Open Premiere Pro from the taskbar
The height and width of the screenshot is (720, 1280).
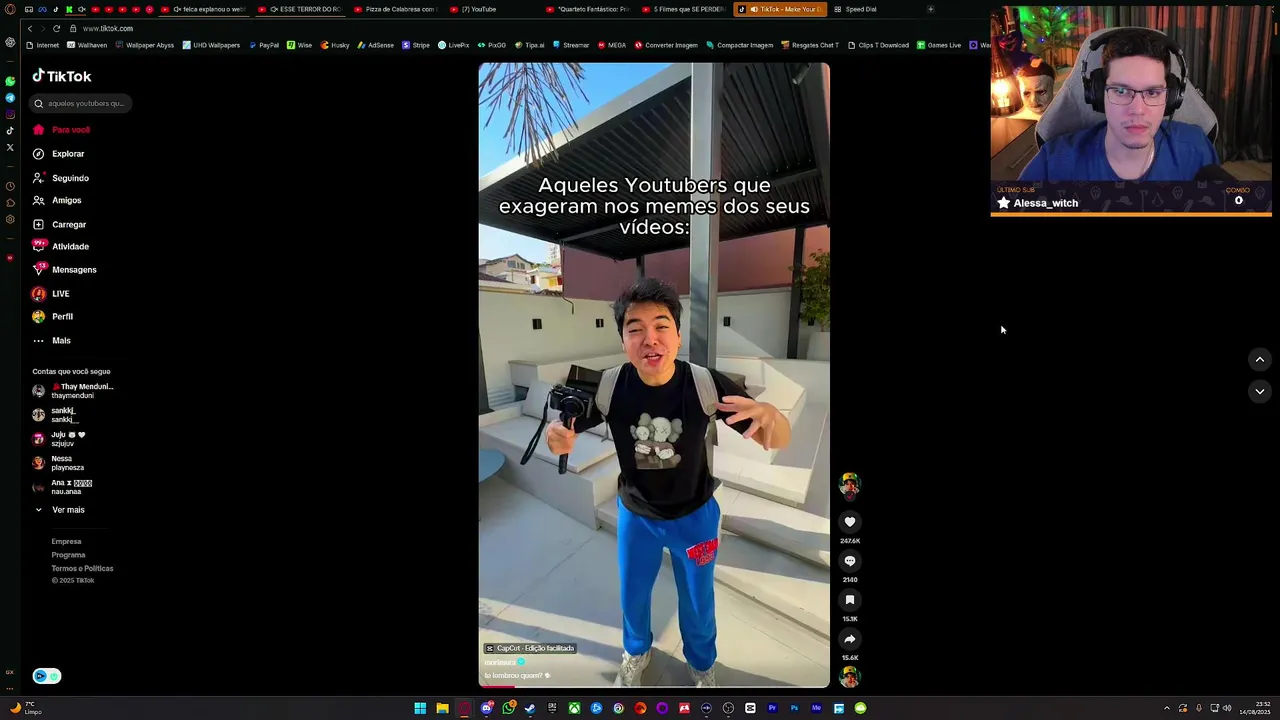click(772, 708)
